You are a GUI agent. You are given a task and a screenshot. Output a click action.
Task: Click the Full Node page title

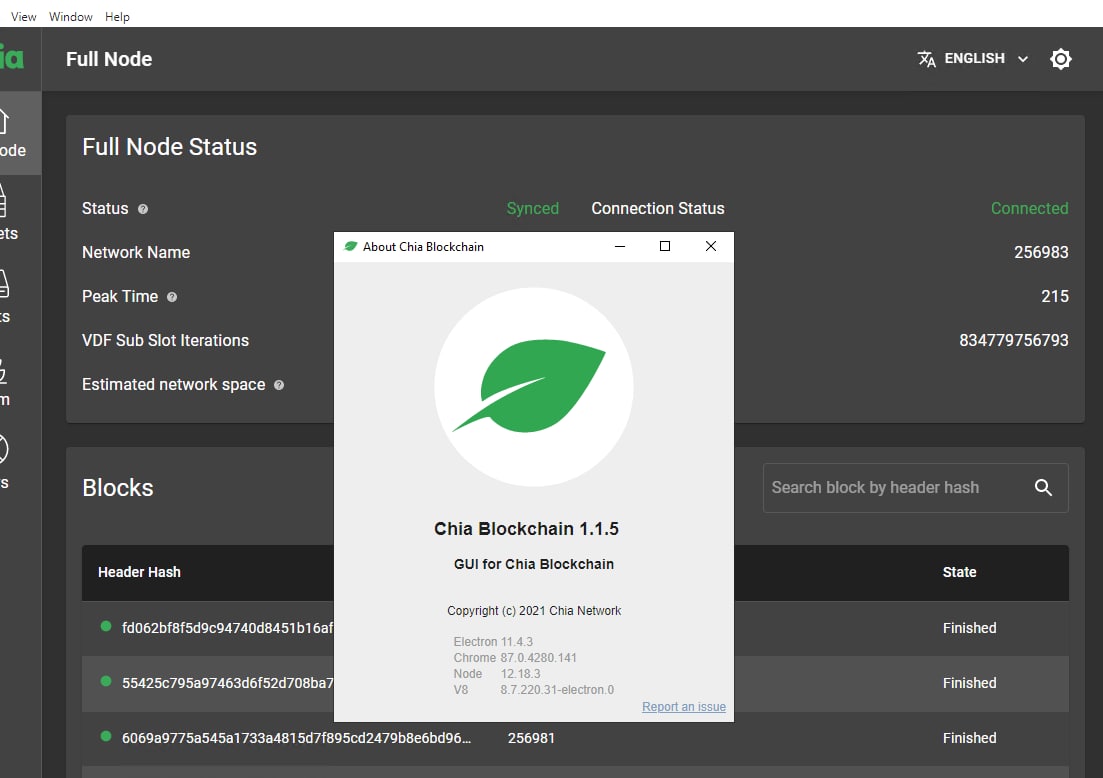coord(109,59)
